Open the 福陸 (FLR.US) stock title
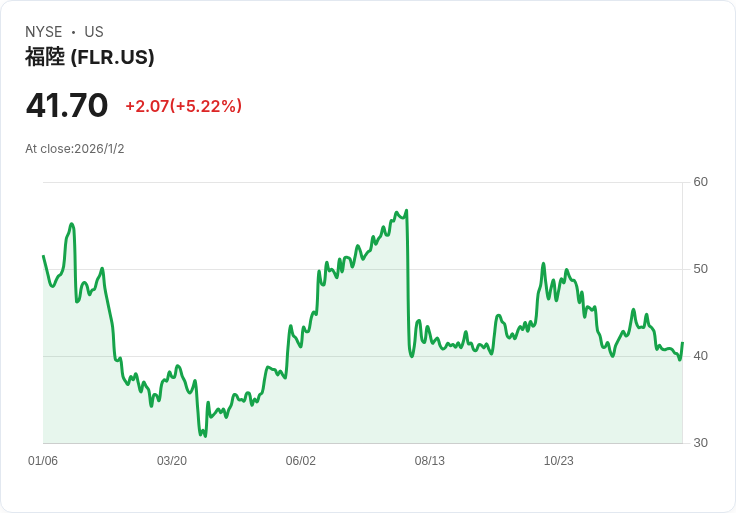The width and height of the screenshot is (736, 513). click(90, 57)
